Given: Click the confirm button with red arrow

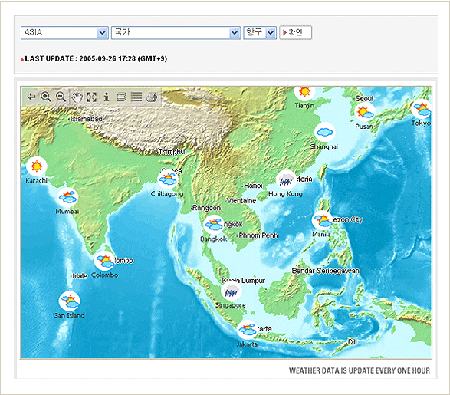Looking at the screenshot, I should 295,32.
